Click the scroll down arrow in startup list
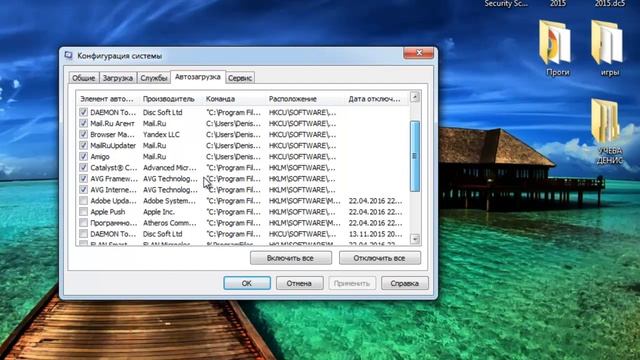The width and height of the screenshot is (640, 360). coord(415,239)
